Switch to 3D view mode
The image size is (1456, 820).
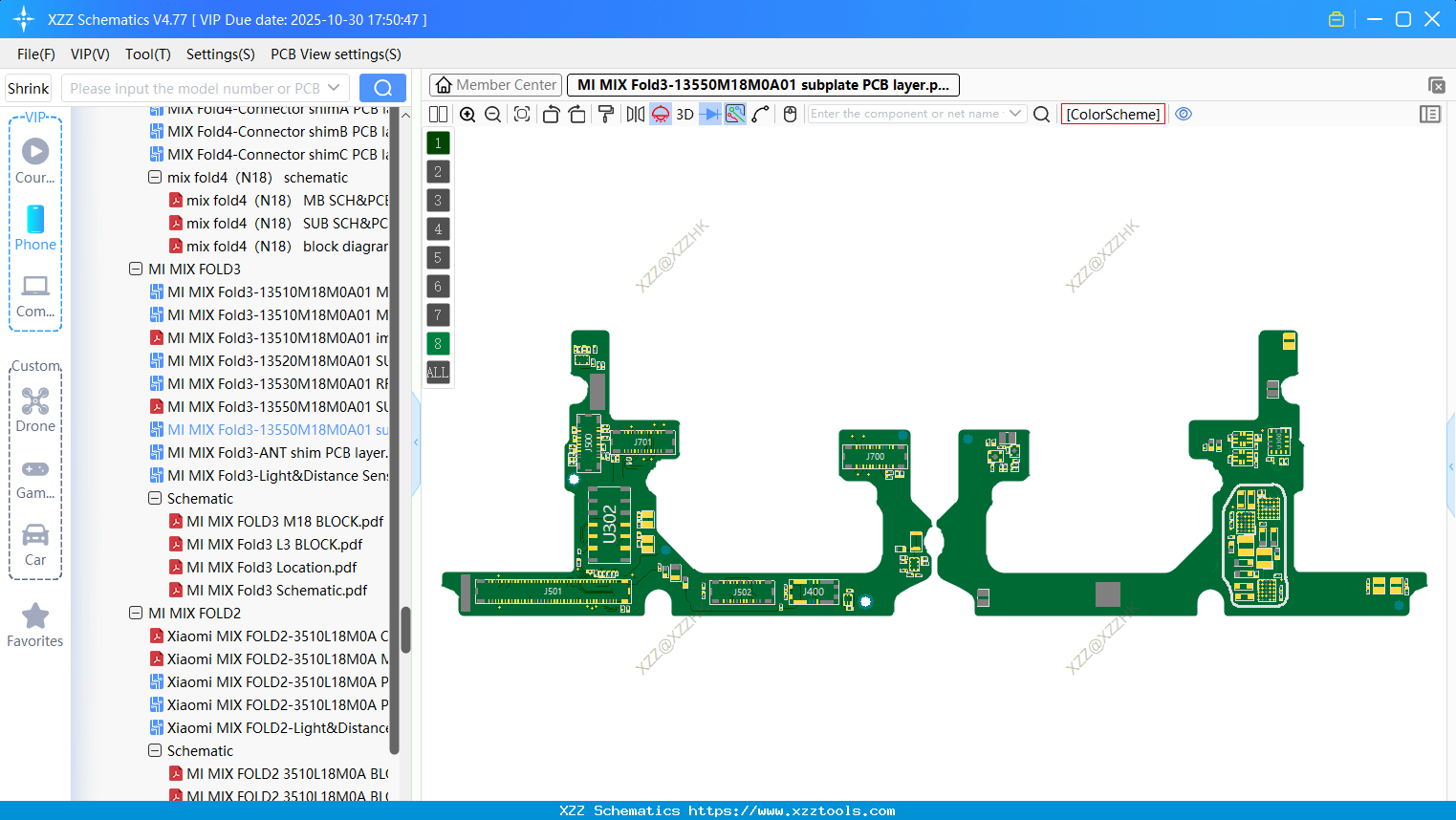pyautogui.click(x=684, y=114)
